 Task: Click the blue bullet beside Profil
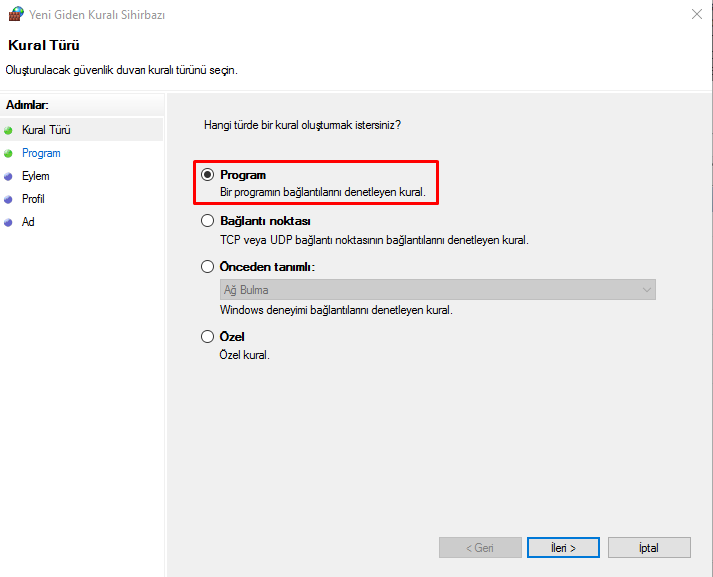pos(9,199)
